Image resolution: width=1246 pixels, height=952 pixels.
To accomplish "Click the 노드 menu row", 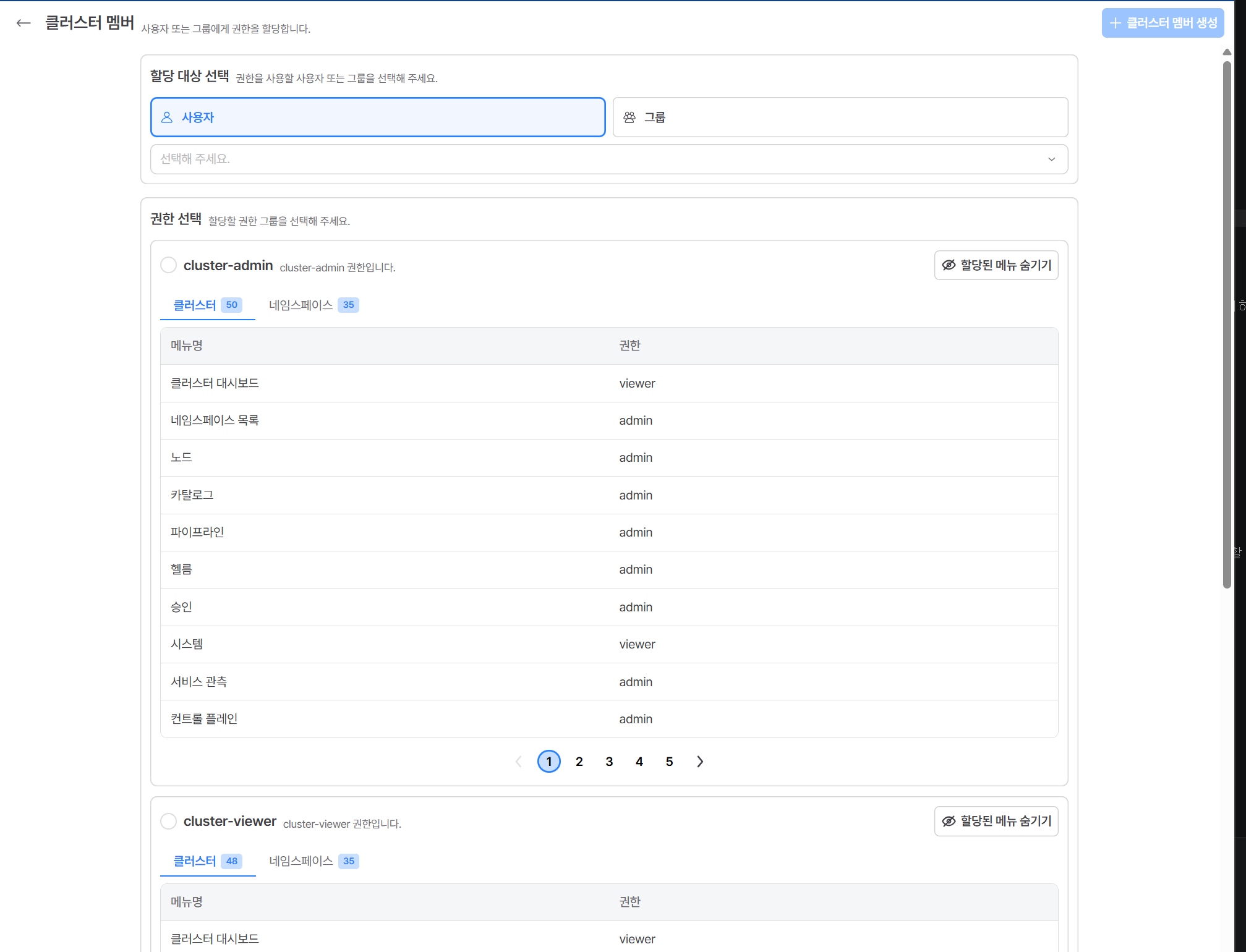I will (609, 457).
